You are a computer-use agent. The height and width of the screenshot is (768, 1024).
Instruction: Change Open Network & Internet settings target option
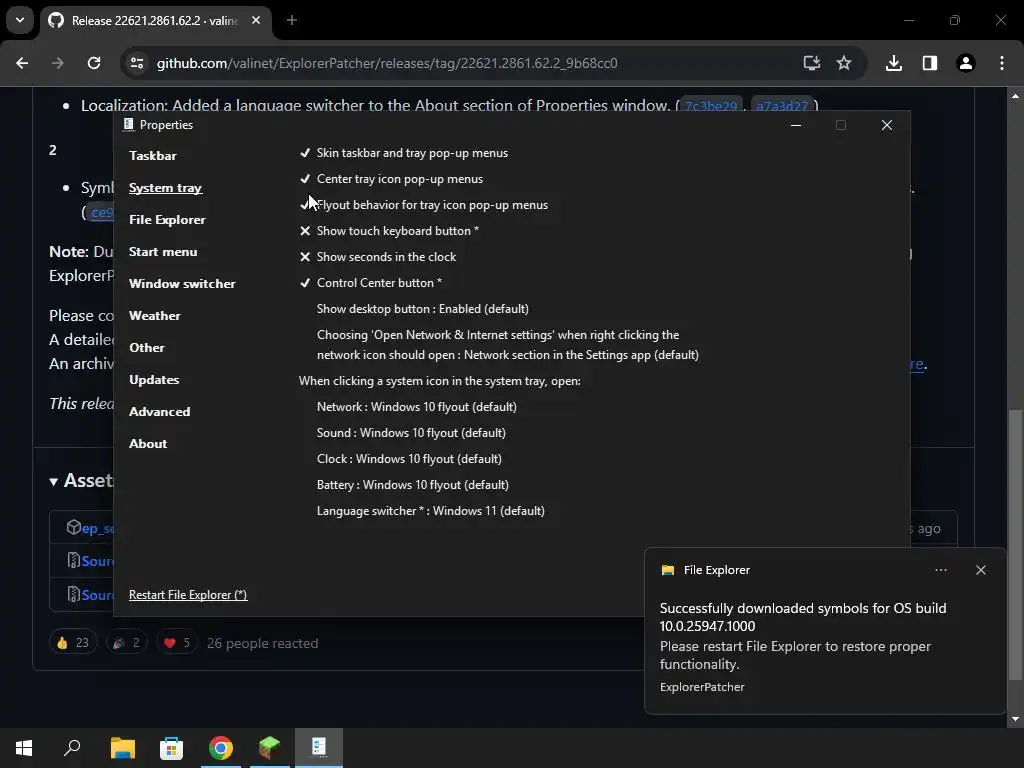click(x=507, y=345)
